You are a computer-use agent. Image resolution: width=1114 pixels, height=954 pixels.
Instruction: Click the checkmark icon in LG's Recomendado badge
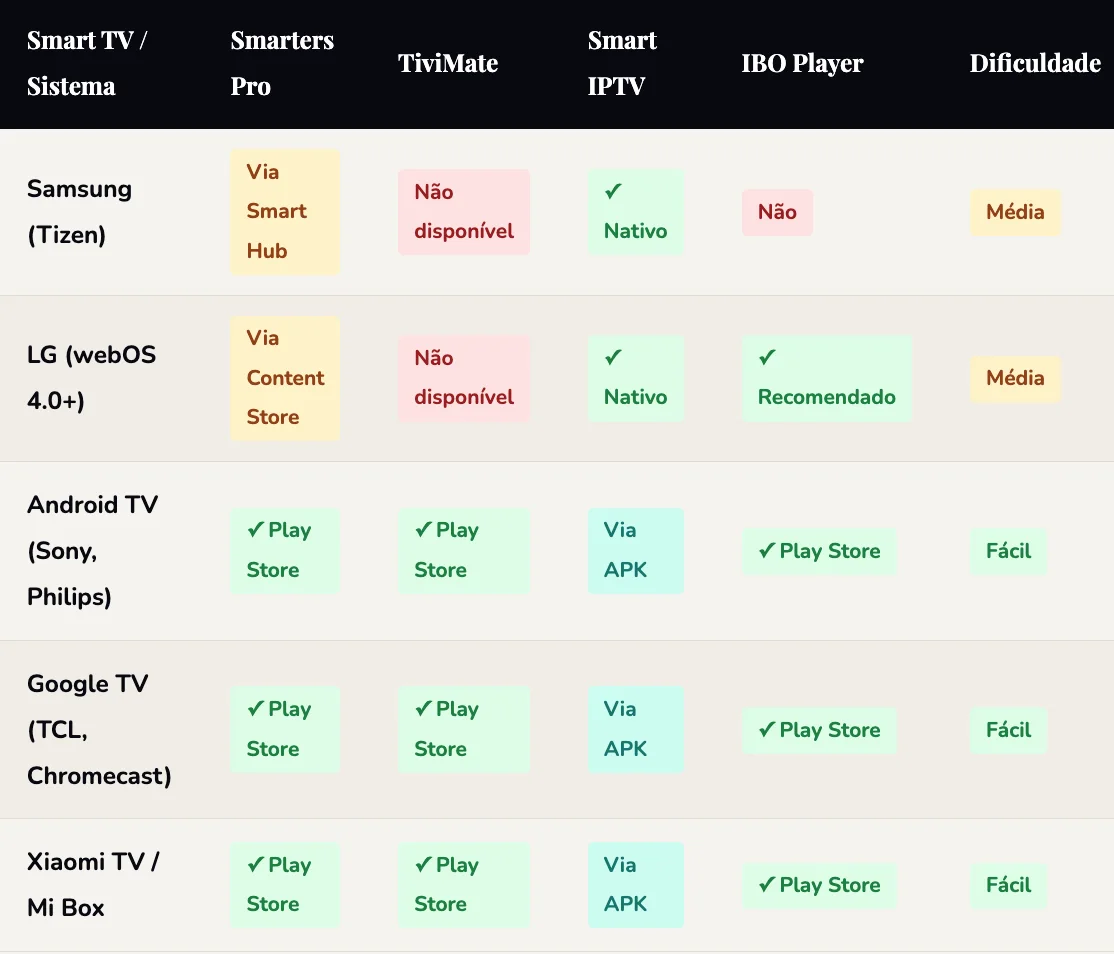click(768, 358)
